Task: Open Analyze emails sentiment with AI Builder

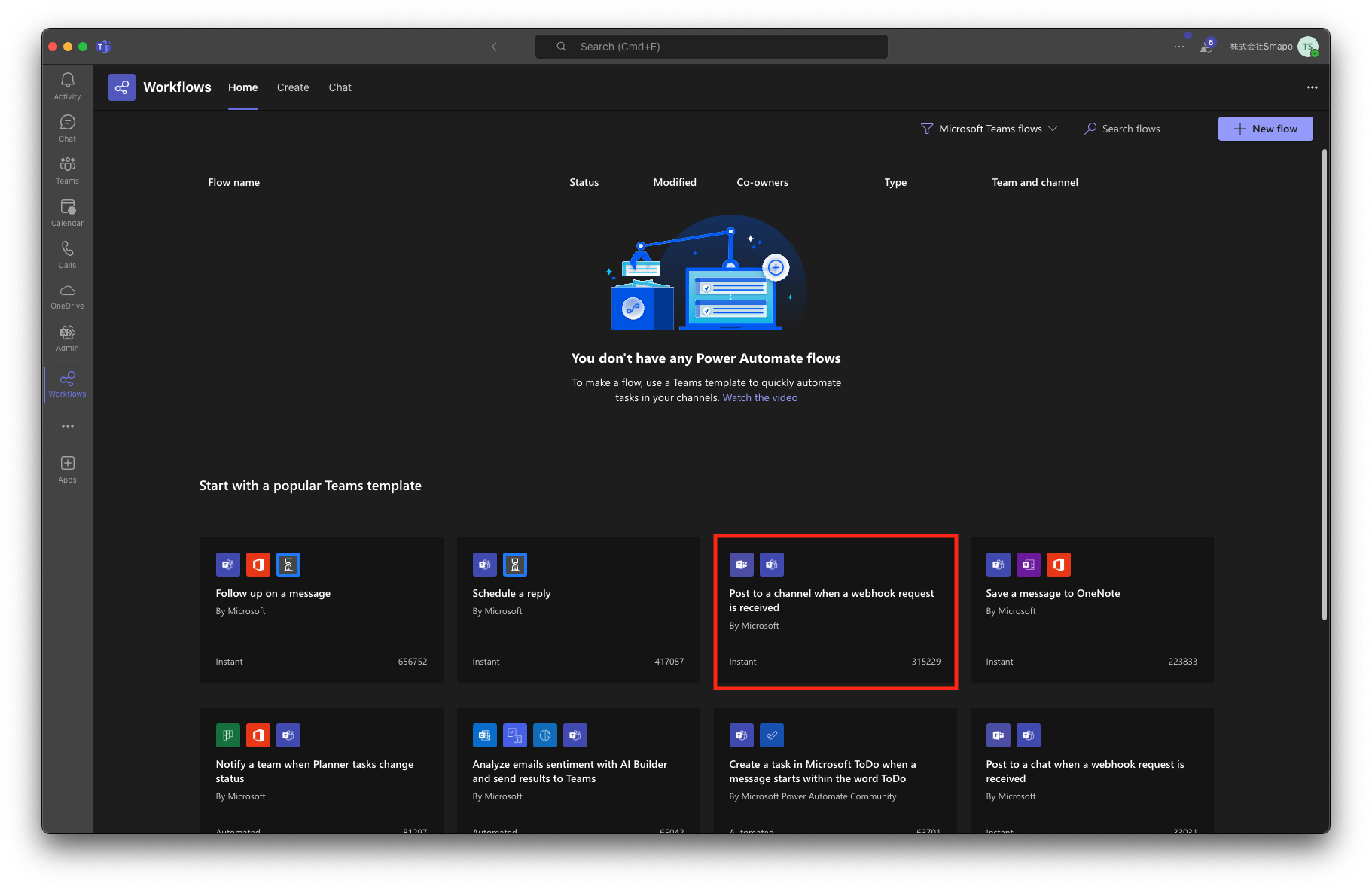Action: (x=578, y=770)
